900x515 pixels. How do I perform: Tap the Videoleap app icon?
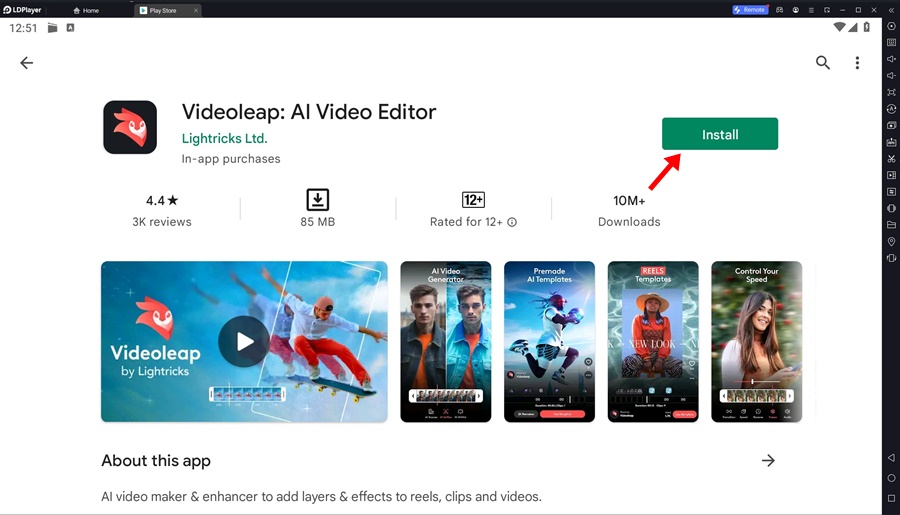[130, 127]
